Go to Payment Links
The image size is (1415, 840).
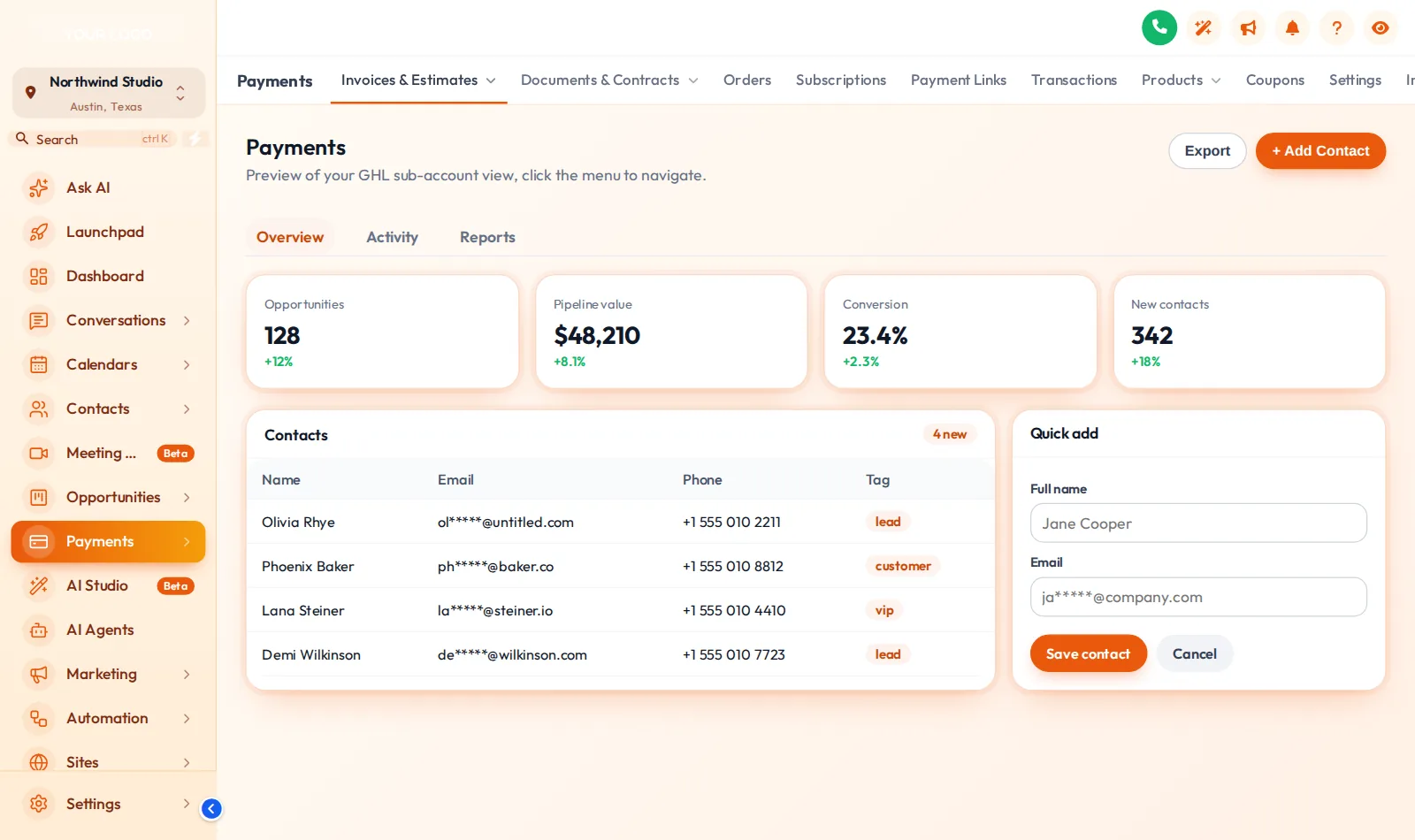959,80
